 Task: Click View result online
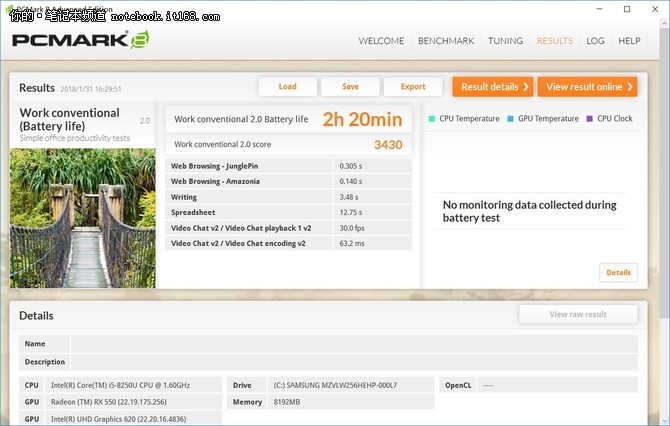click(587, 87)
